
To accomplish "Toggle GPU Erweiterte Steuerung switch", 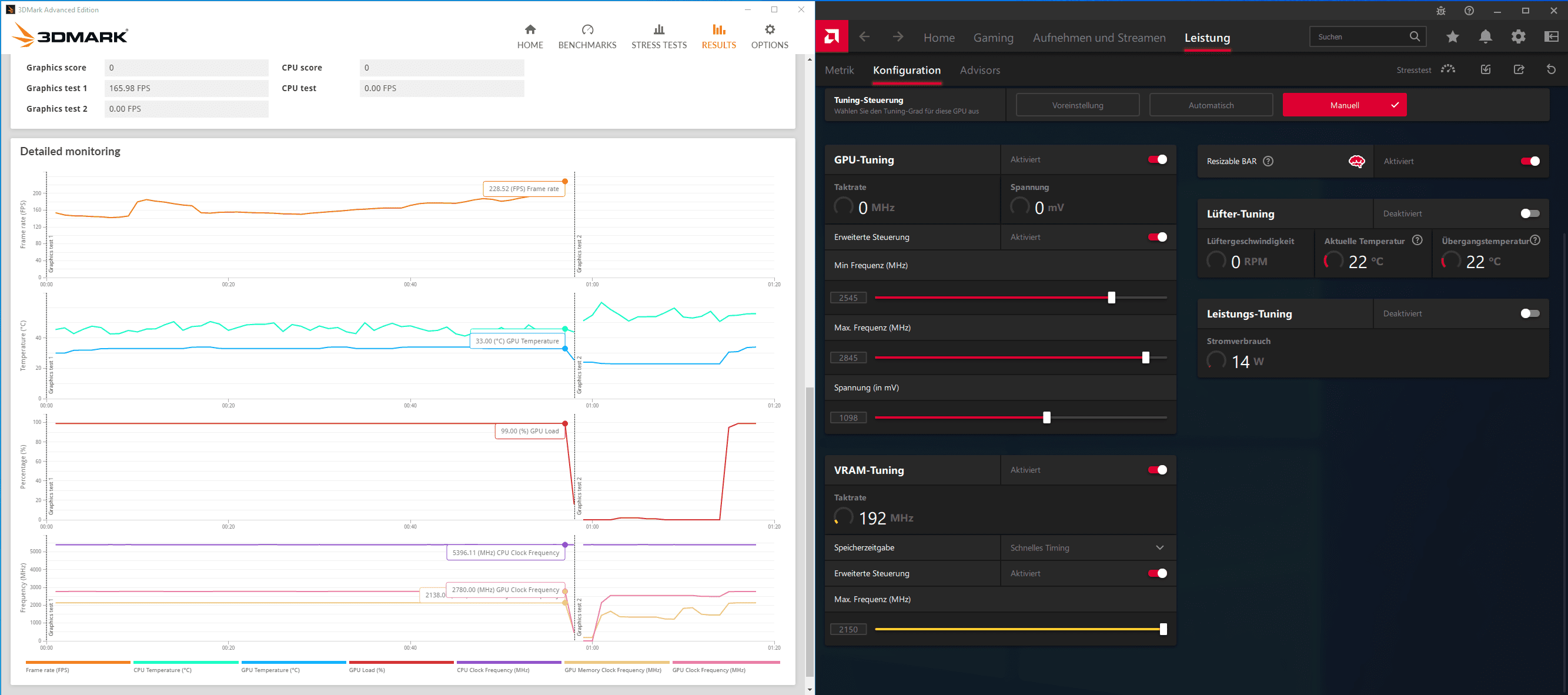I will click(1157, 238).
